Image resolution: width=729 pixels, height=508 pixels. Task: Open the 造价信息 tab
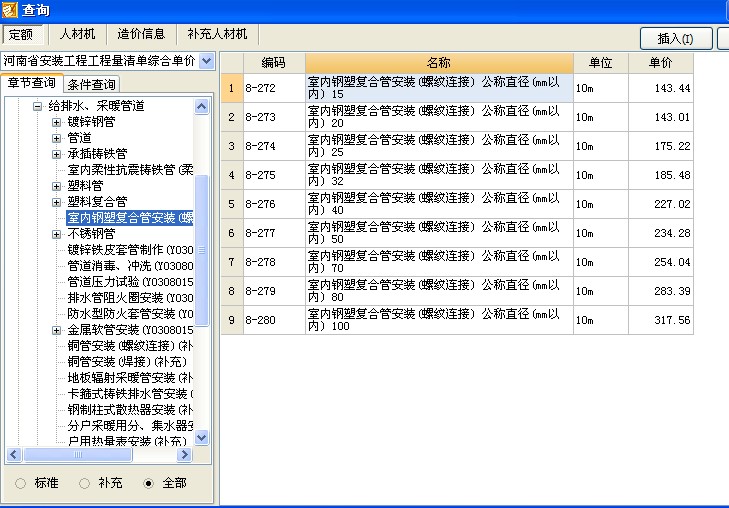click(x=141, y=34)
